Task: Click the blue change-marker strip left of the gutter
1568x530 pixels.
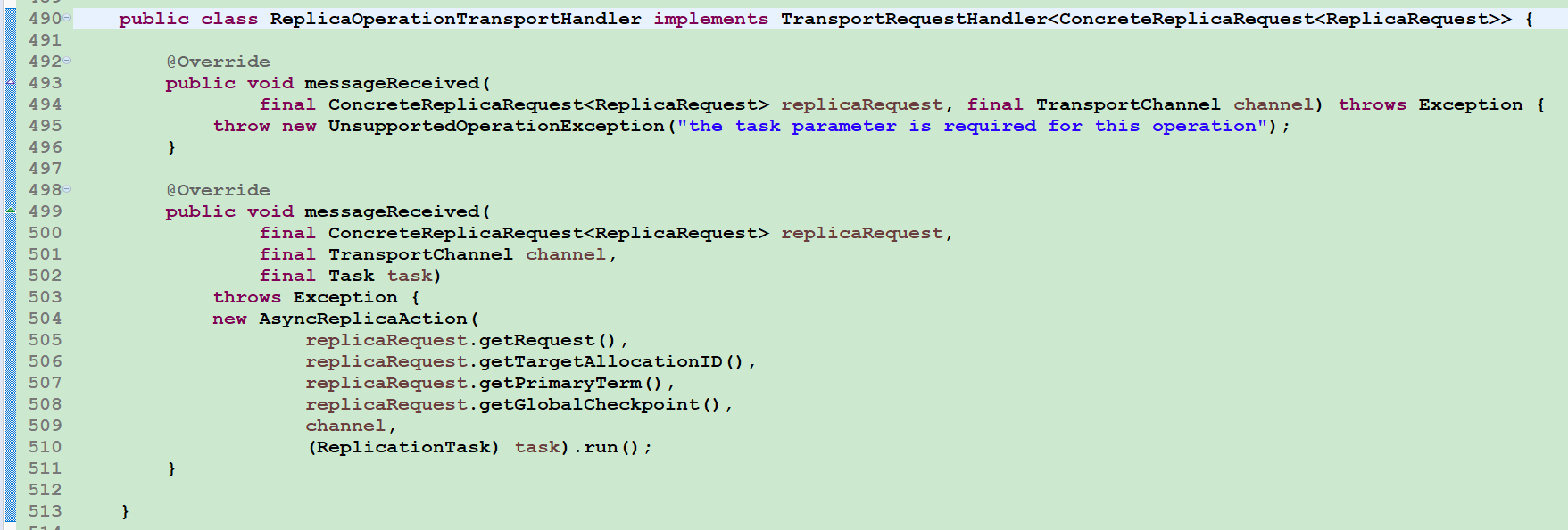Action: [x=11, y=268]
